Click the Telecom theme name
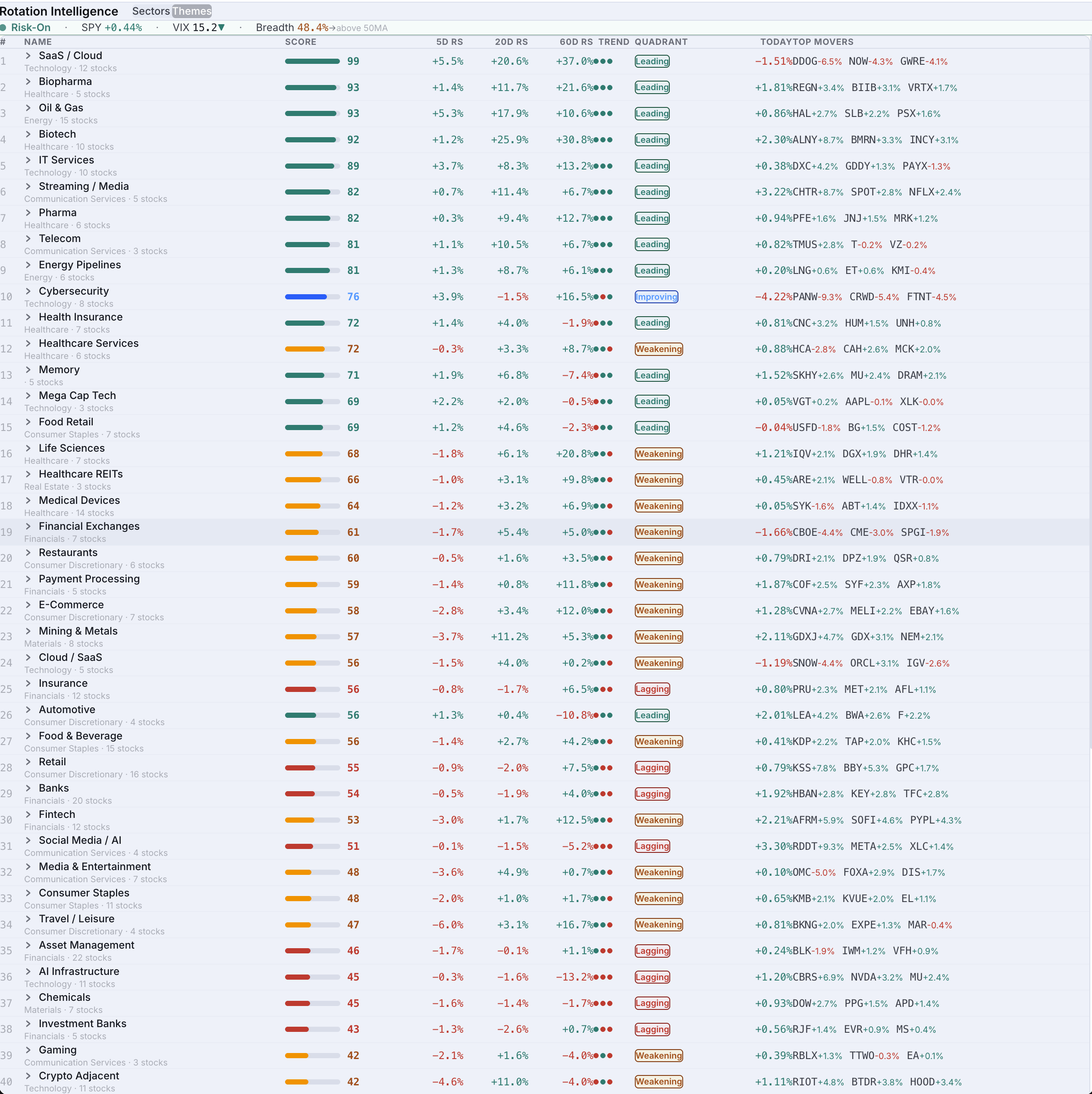 pyautogui.click(x=60, y=239)
